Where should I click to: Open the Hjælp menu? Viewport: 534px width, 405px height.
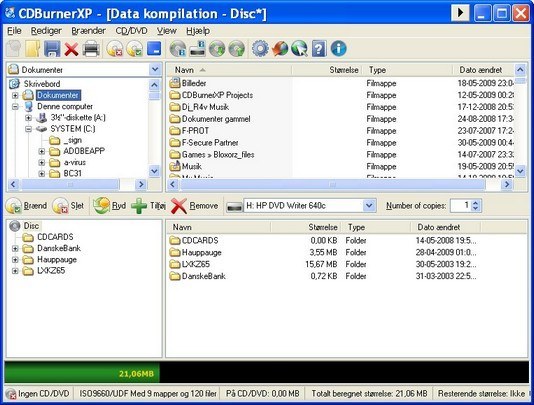(x=198, y=31)
